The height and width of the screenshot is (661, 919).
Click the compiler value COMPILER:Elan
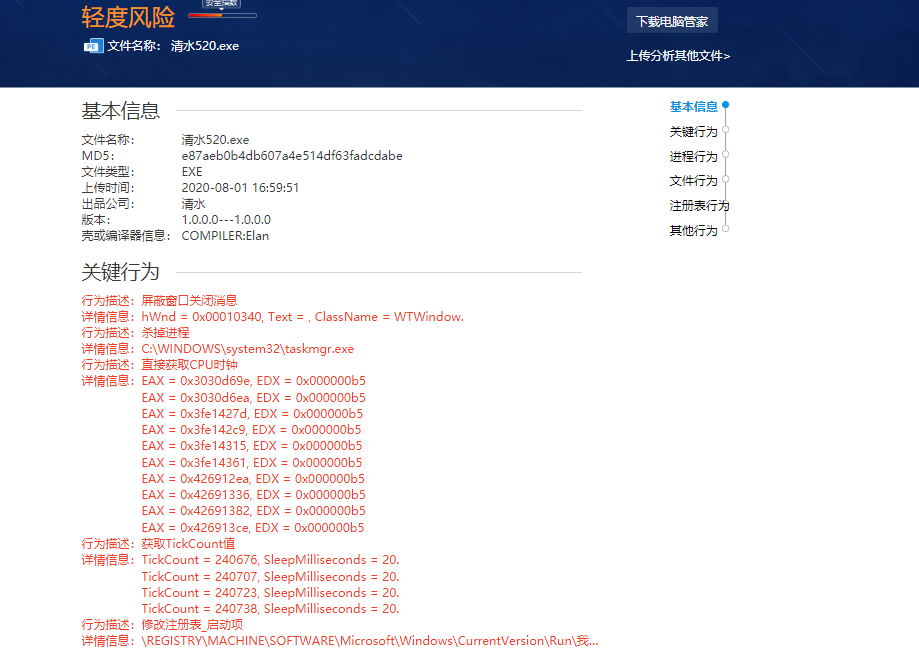tap(225, 236)
